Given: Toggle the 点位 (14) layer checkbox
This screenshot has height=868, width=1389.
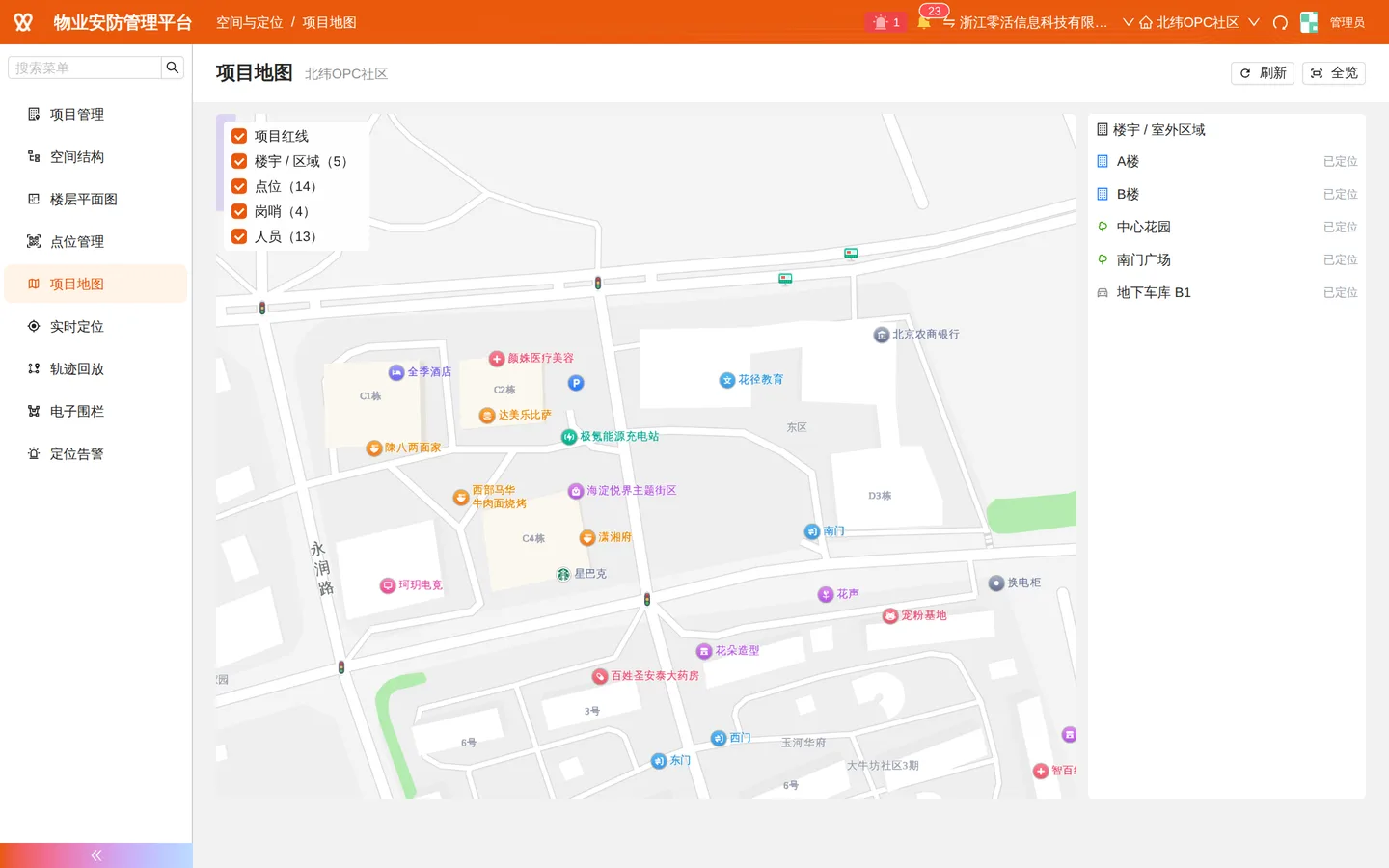Looking at the screenshot, I should pos(239,186).
